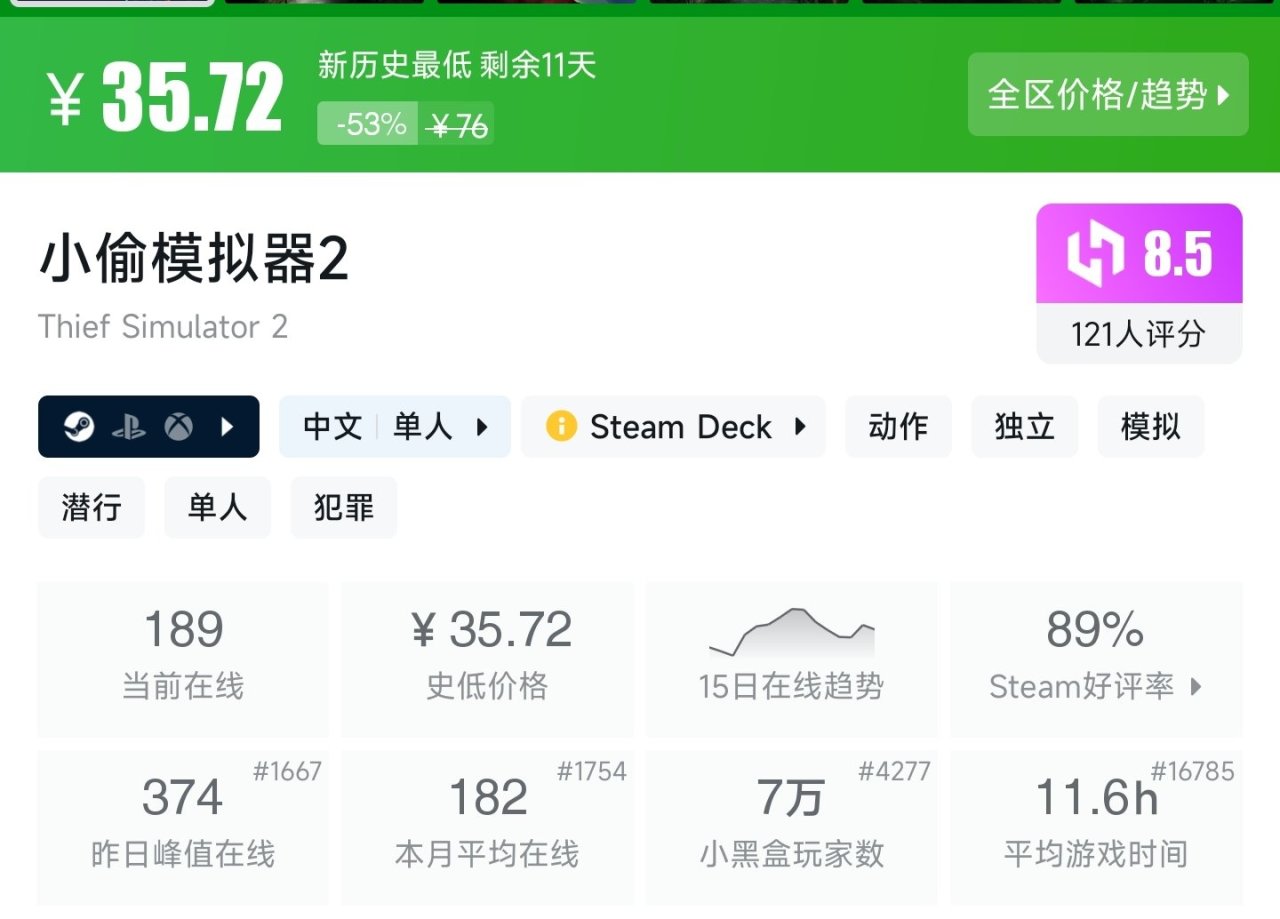Expand the platform list arrow
Image resolution: width=1280 pixels, height=919 pixels.
227,427
